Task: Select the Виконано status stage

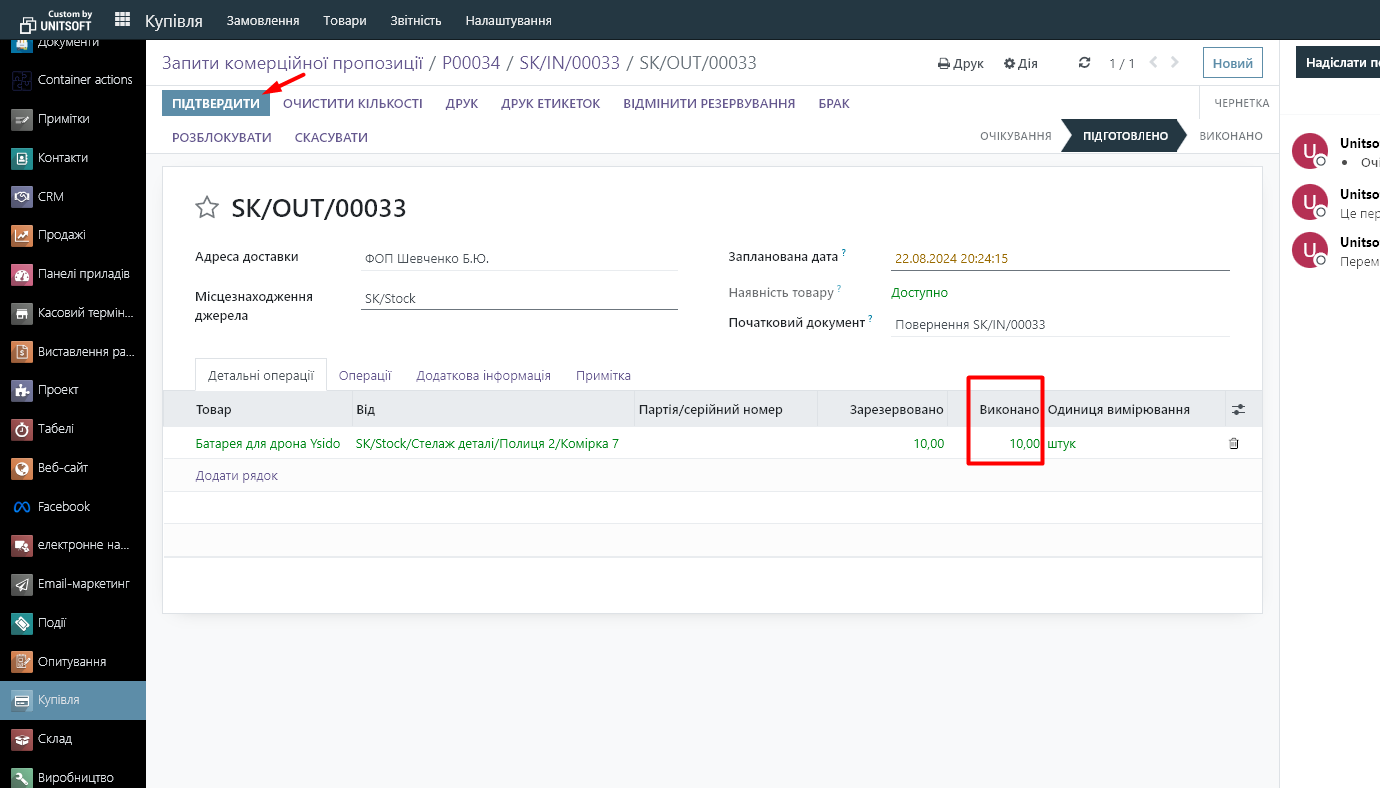Action: click(x=1230, y=136)
